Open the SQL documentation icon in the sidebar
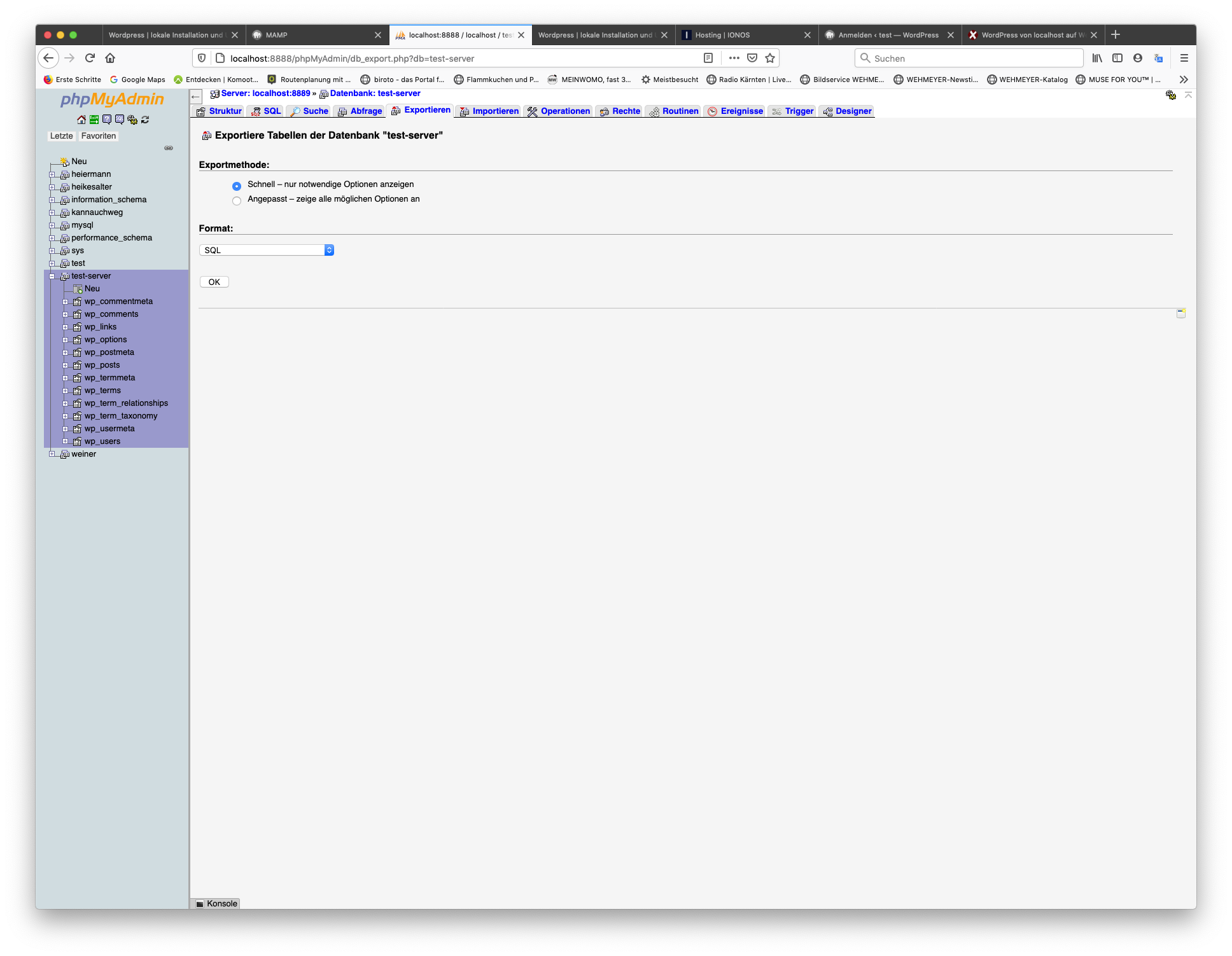Viewport: 1232px width, 956px height. 119,120
